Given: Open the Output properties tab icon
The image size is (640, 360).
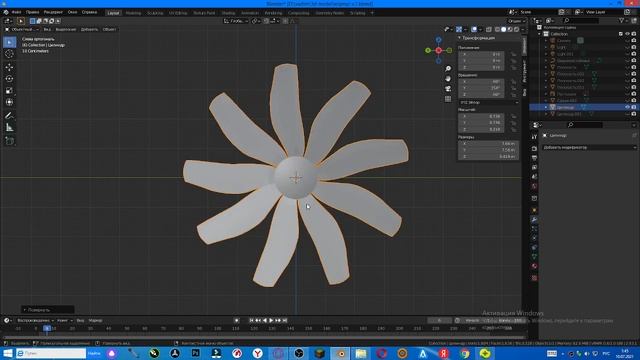Looking at the screenshot, I should click(534, 158).
